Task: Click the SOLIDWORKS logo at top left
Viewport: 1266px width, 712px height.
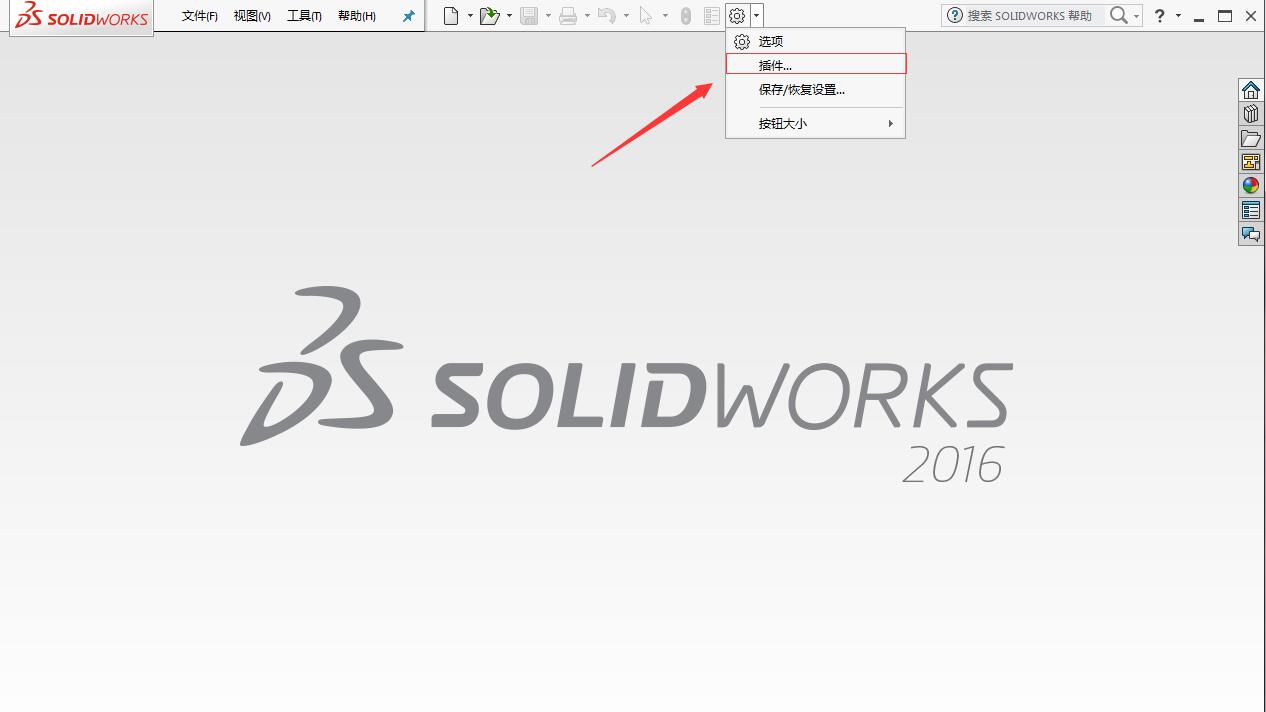Action: tap(82, 16)
